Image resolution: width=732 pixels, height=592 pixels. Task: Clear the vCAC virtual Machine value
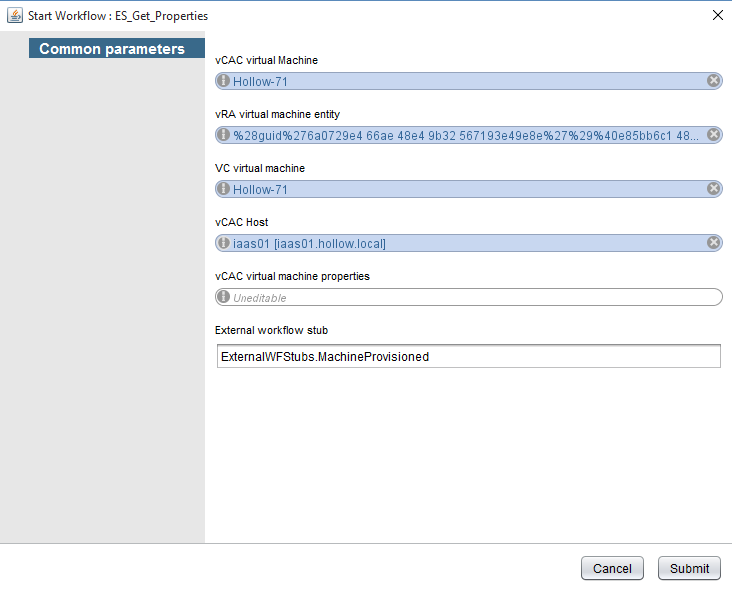(x=714, y=81)
